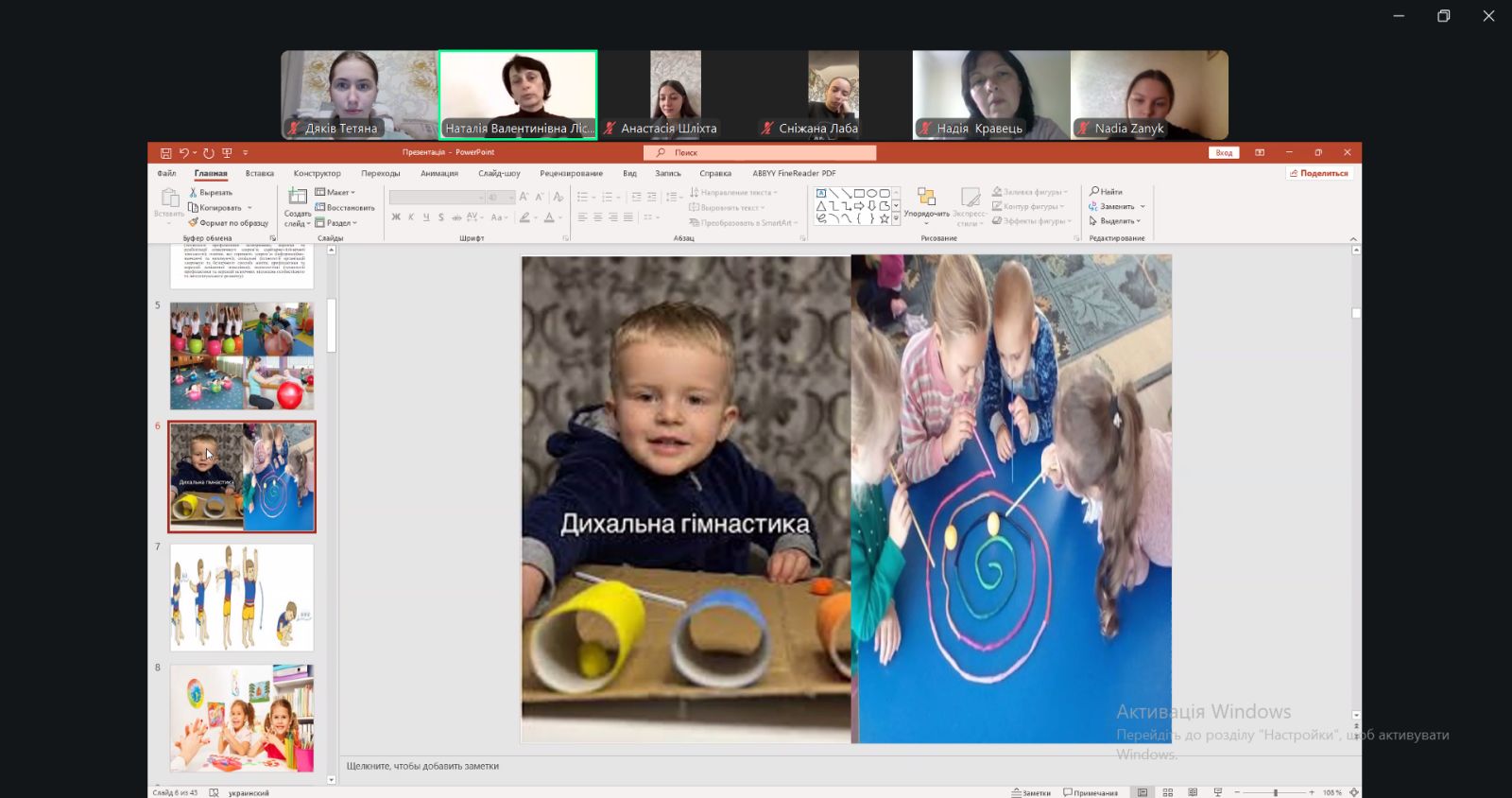Toggle Reading view in status bar
The image size is (1512, 798).
tap(1193, 792)
